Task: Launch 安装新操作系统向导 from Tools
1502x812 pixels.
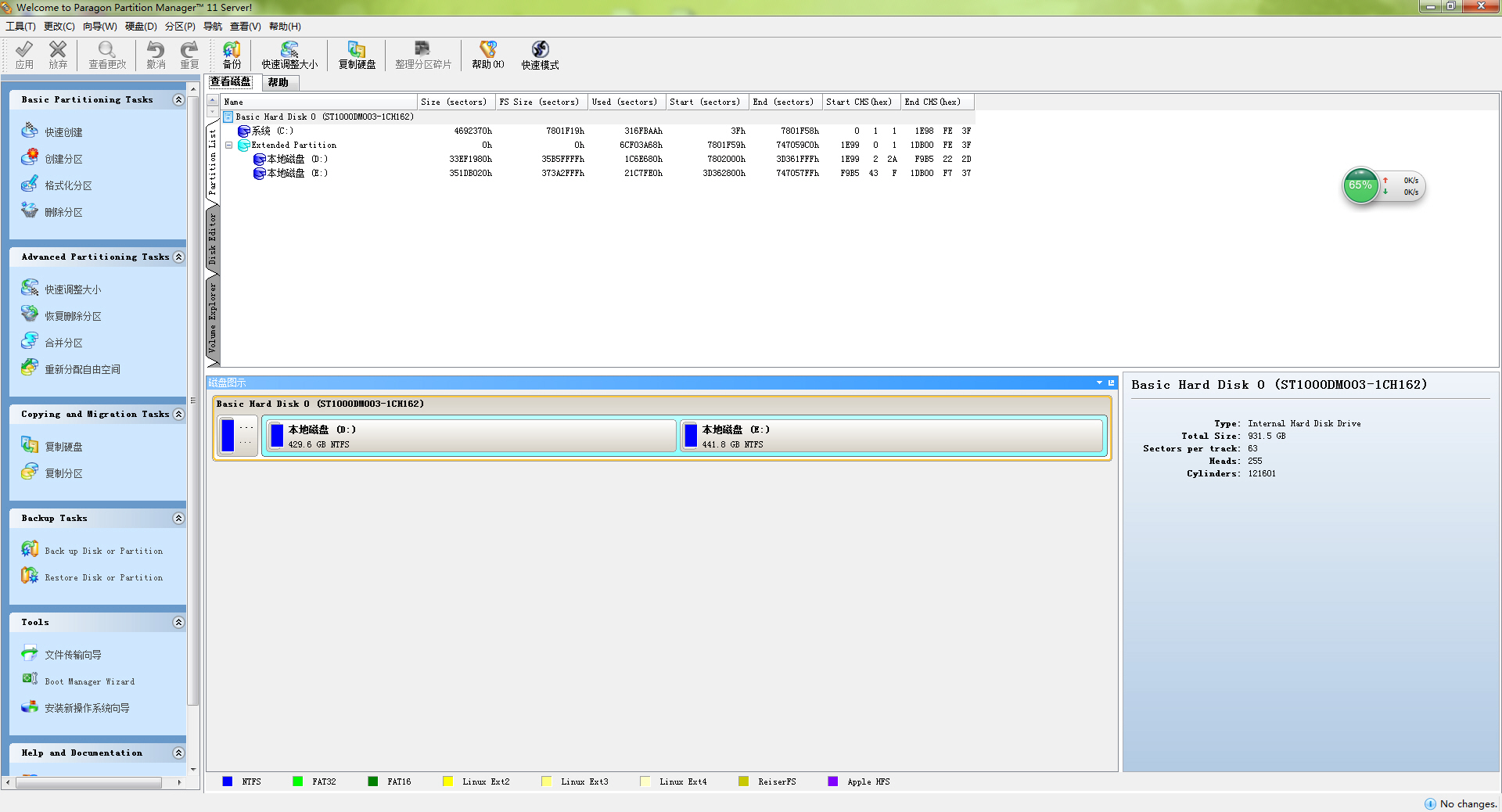Action: coord(76,707)
